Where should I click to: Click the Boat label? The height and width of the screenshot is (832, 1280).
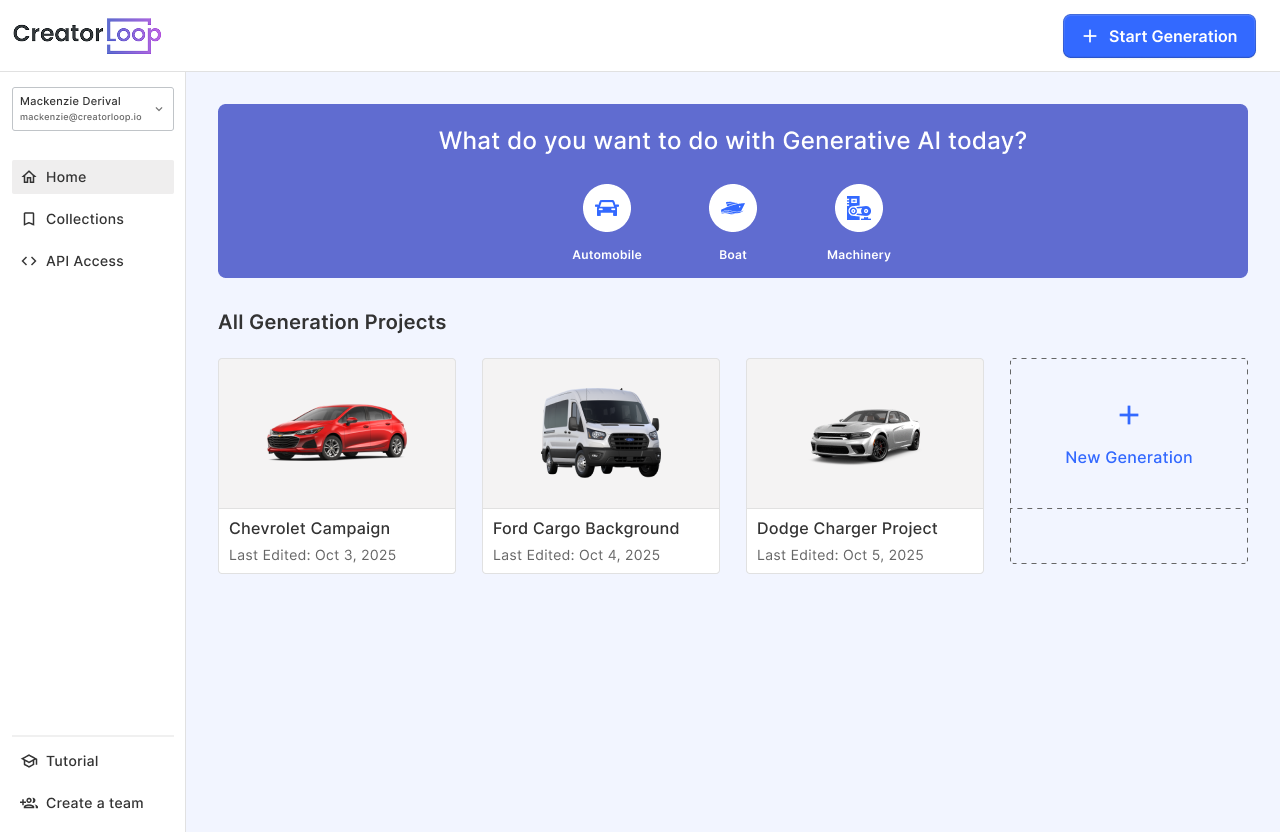click(733, 255)
